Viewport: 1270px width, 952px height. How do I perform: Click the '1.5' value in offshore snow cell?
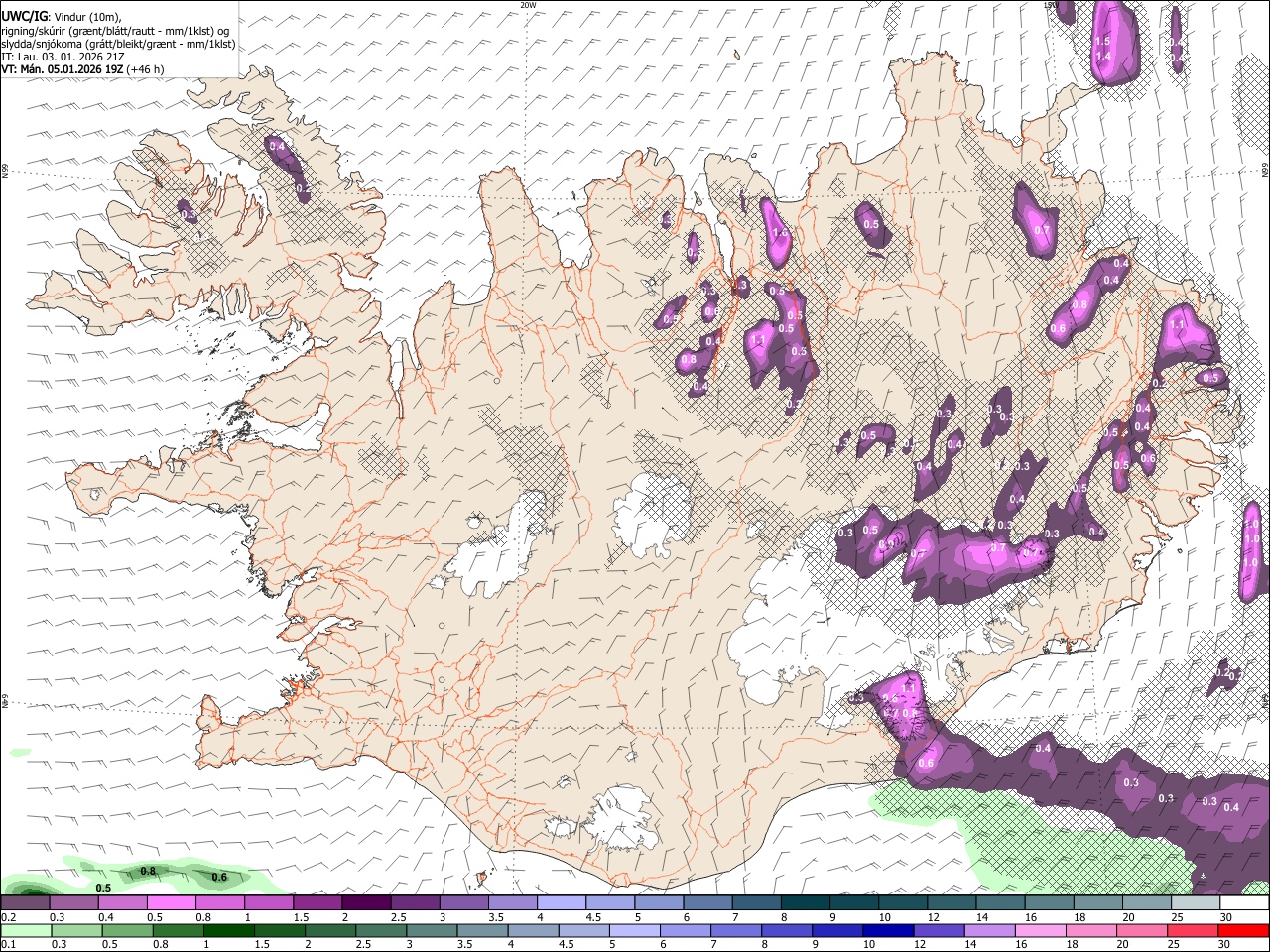coord(1102,41)
